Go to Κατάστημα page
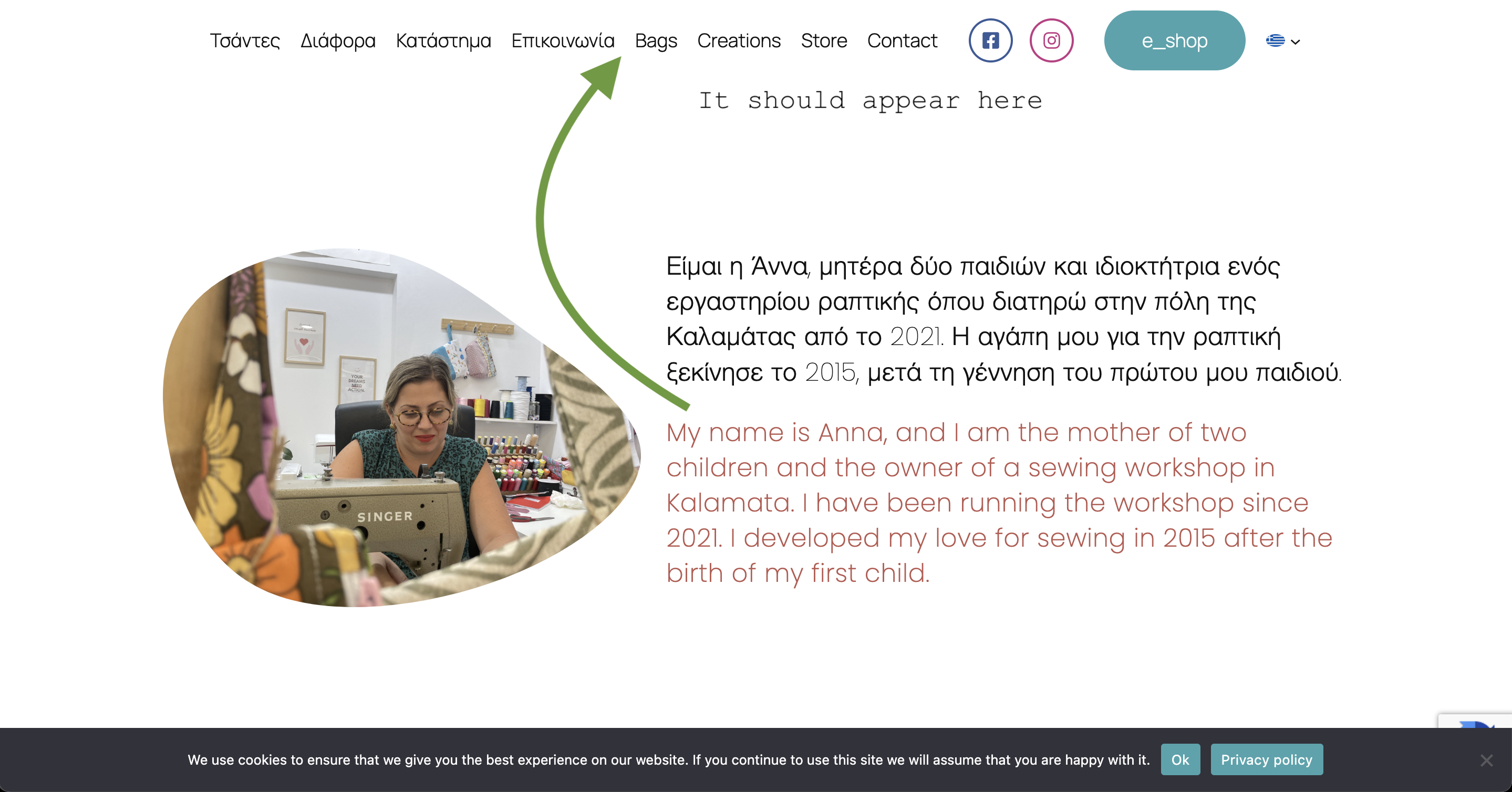Viewport: 1512px width, 792px height. (443, 40)
